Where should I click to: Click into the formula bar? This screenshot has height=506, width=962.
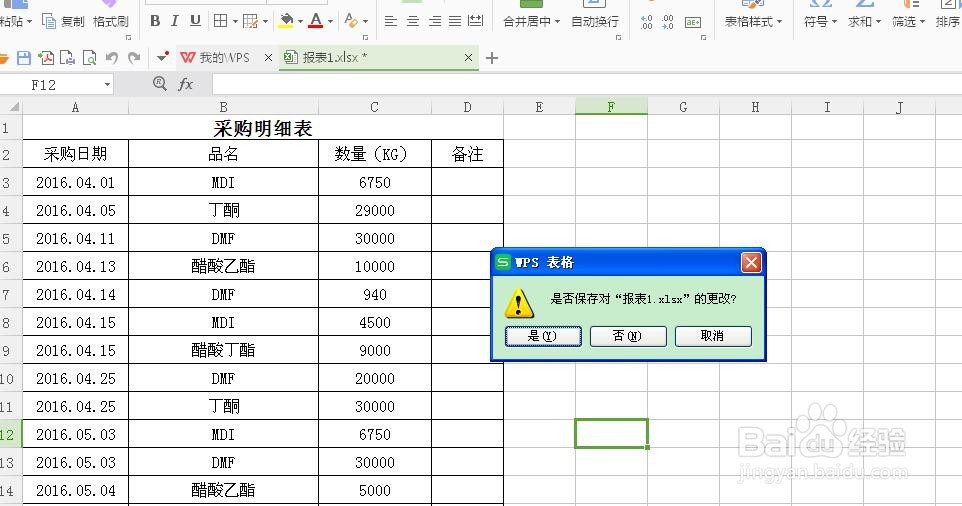tap(586, 84)
